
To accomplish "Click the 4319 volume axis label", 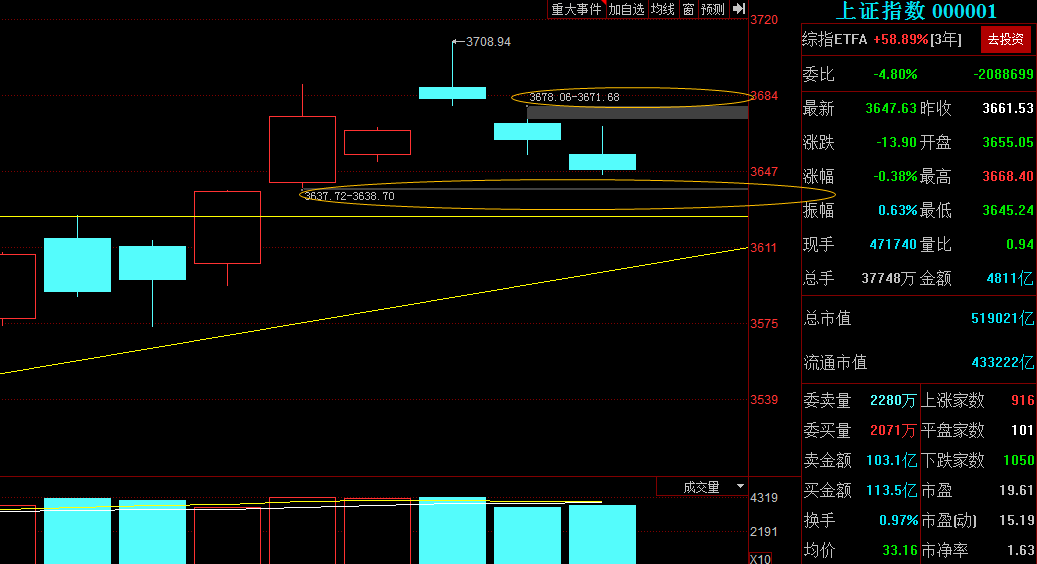I will coord(764,498).
